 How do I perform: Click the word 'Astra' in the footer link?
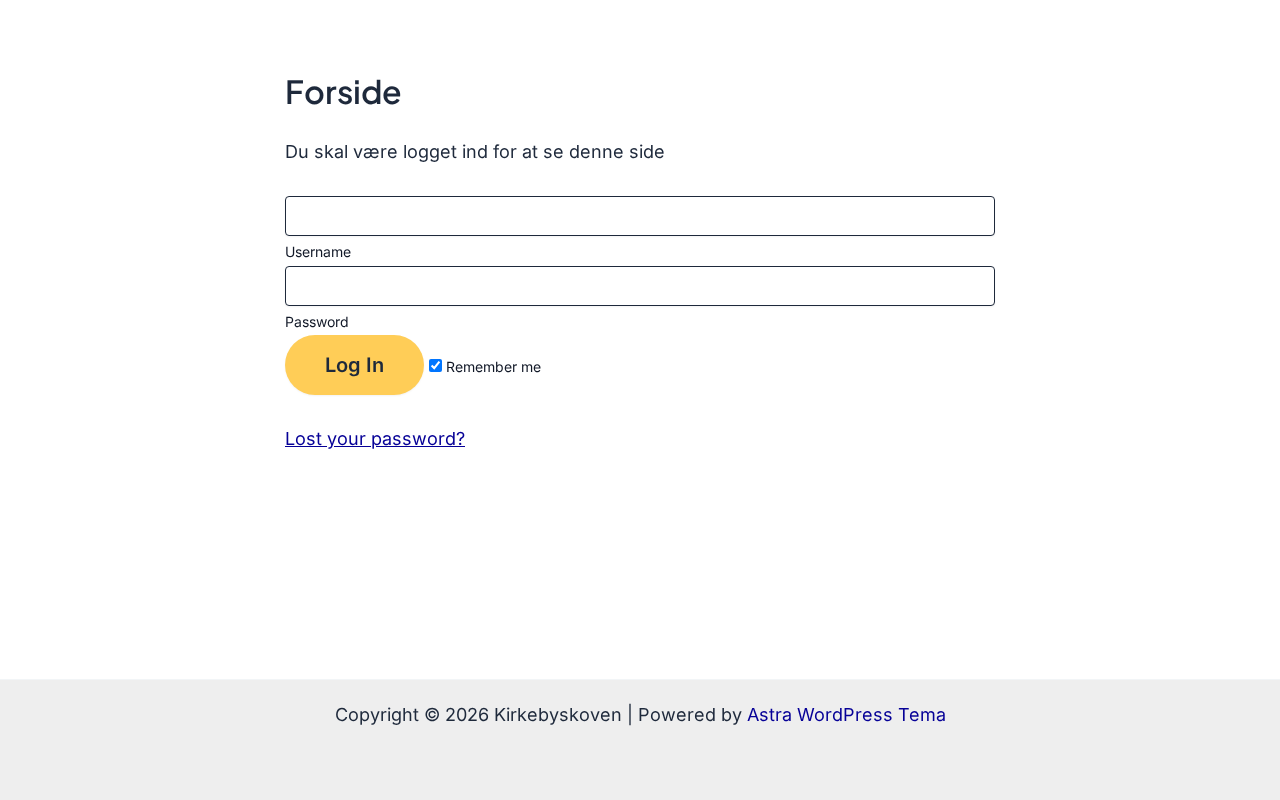769,715
